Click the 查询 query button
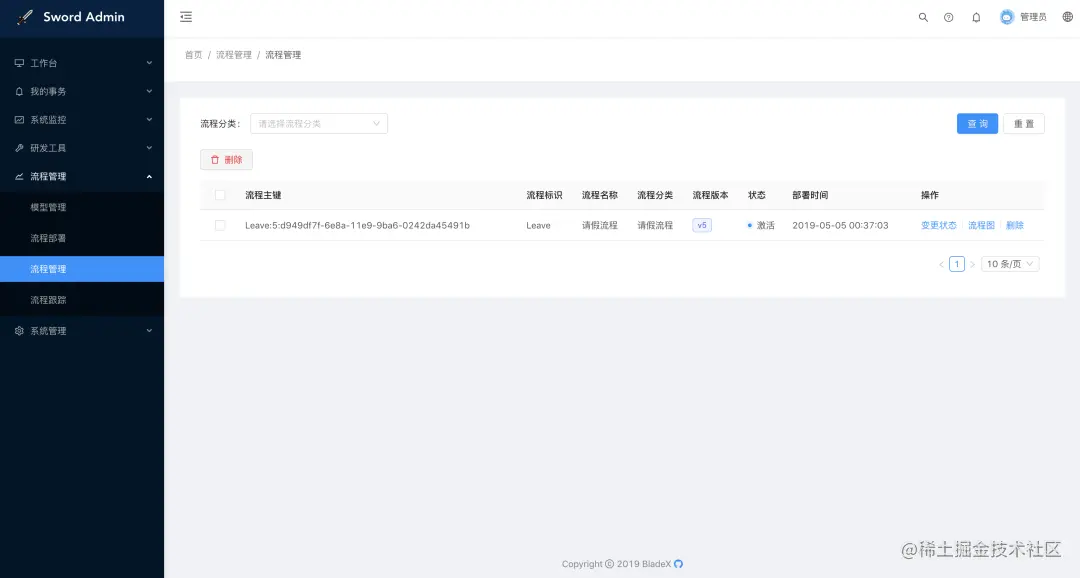 (977, 123)
